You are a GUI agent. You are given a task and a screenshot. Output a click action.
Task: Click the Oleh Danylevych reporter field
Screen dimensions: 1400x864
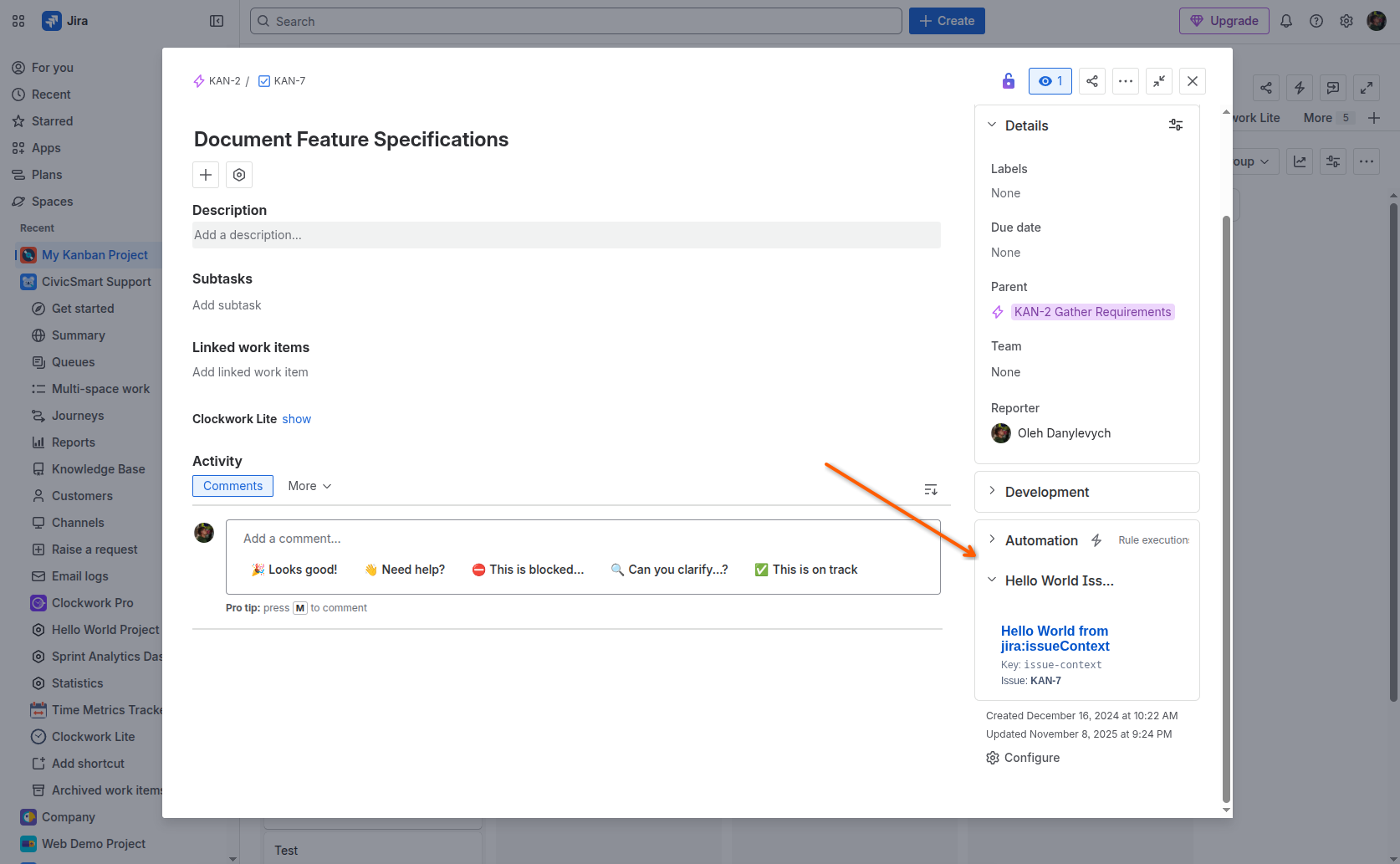coord(1051,433)
